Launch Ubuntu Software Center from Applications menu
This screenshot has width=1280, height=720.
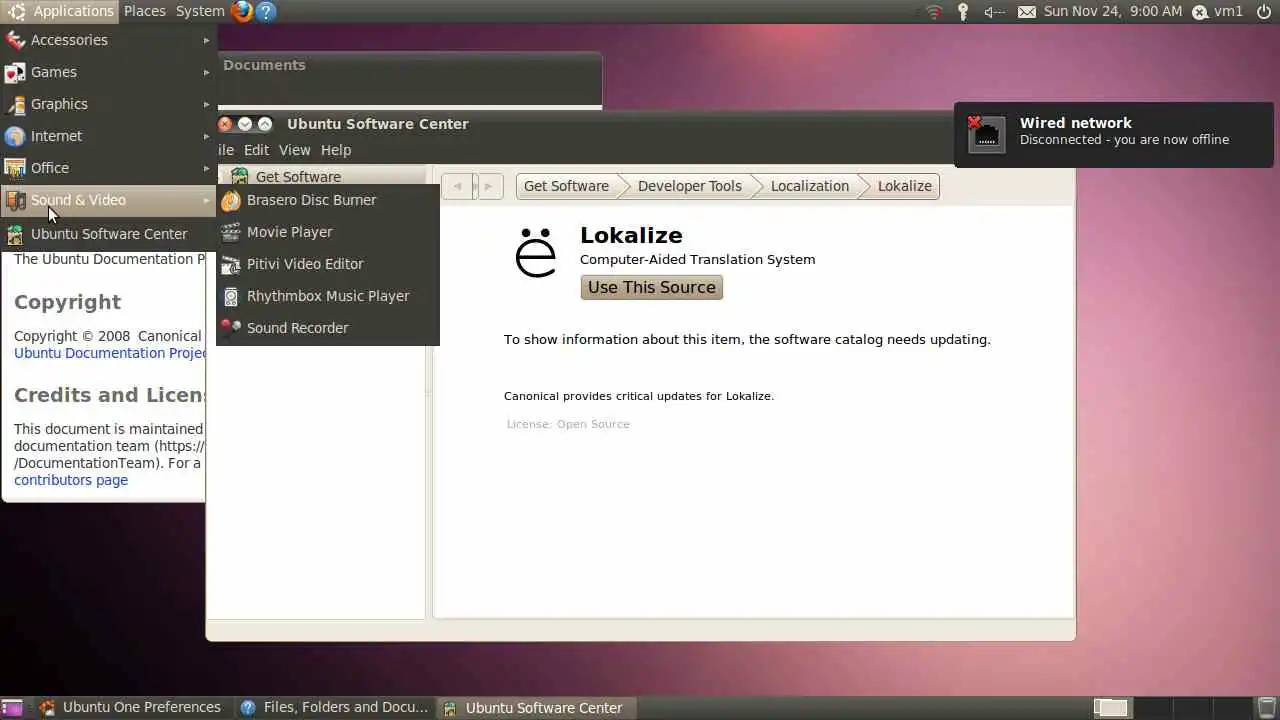108,234
